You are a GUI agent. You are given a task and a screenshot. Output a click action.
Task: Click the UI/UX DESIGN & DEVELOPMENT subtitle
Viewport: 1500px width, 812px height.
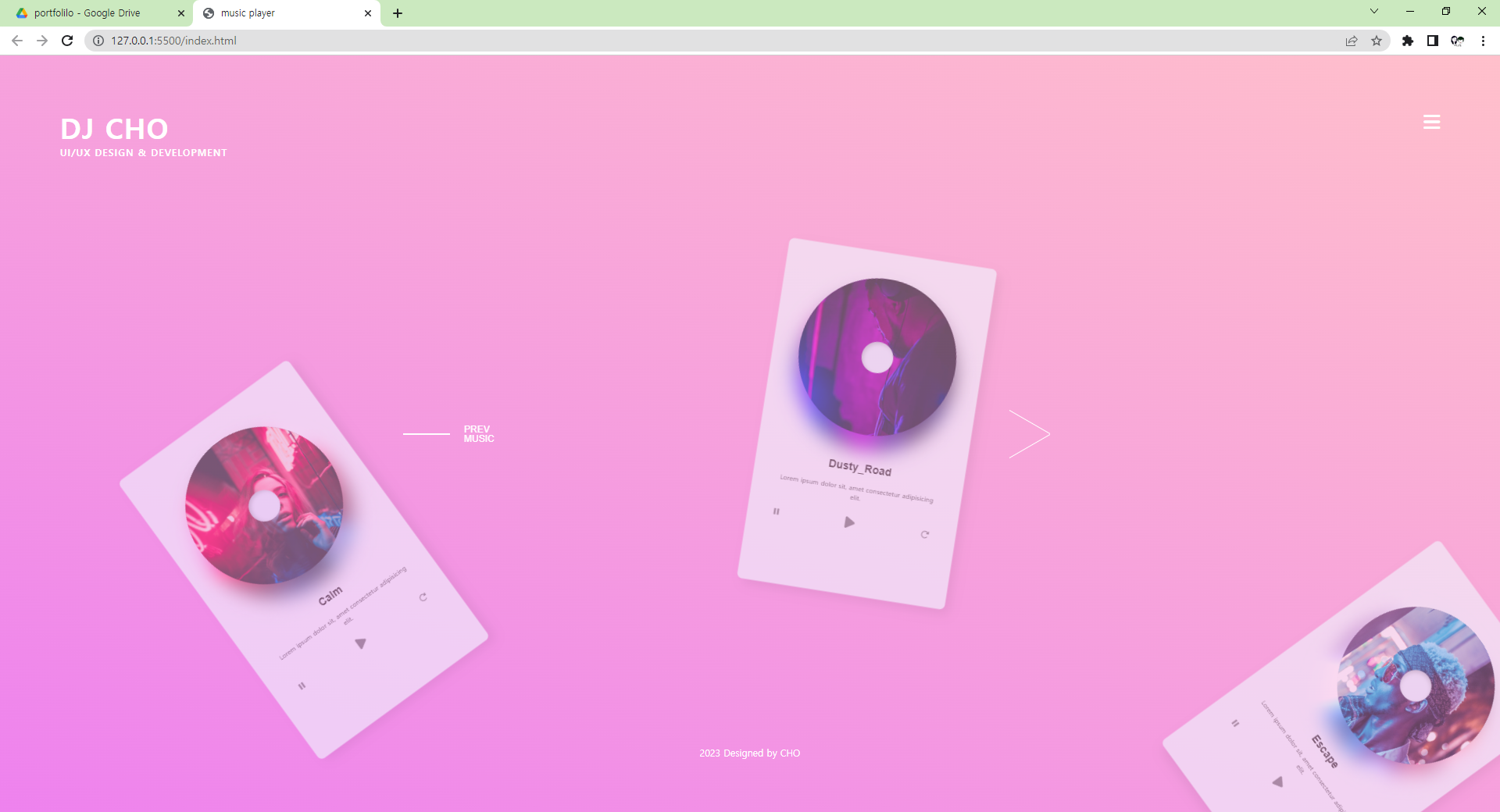coord(144,153)
